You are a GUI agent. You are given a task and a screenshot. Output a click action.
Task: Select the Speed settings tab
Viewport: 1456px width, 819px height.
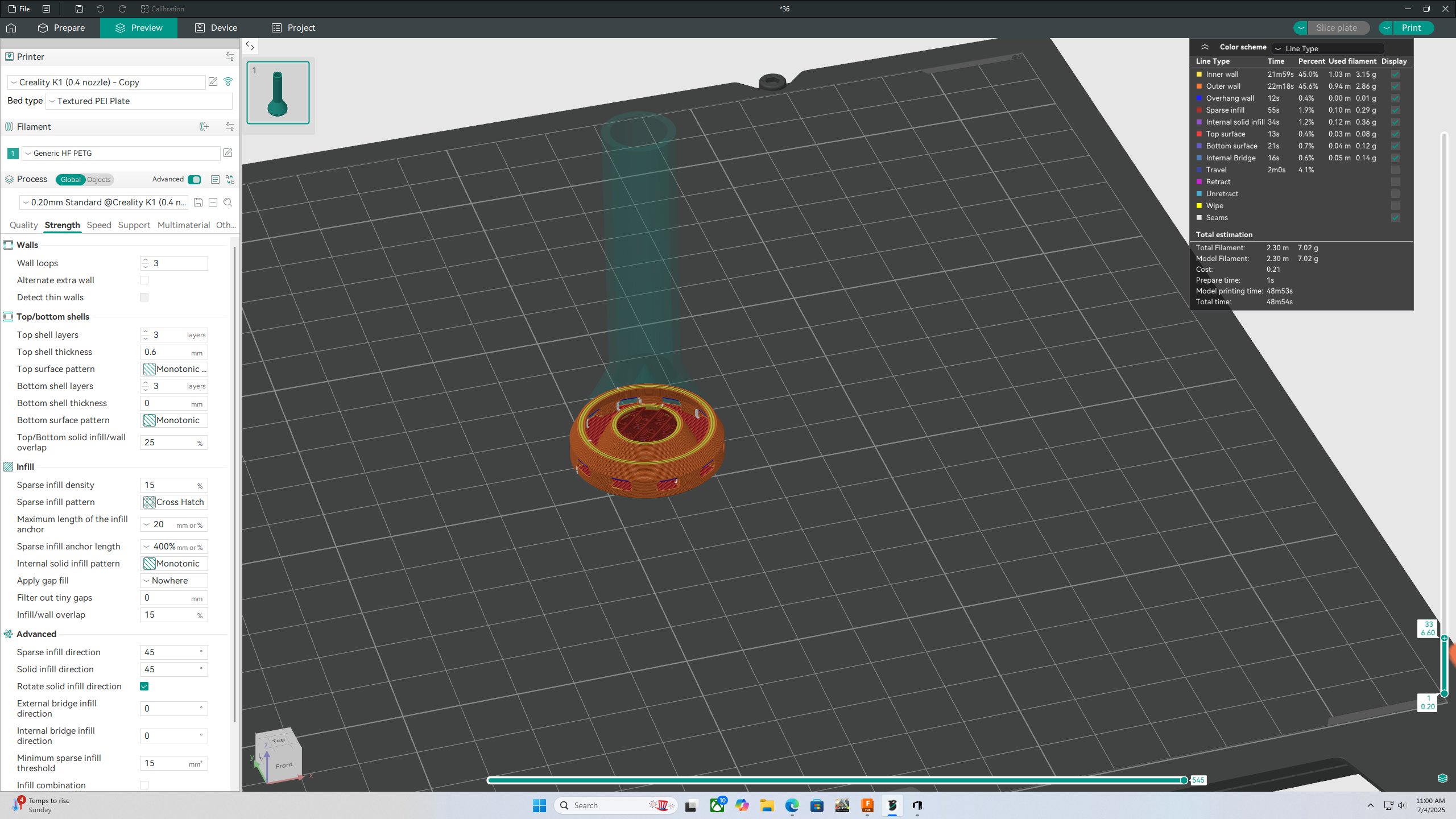99,225
